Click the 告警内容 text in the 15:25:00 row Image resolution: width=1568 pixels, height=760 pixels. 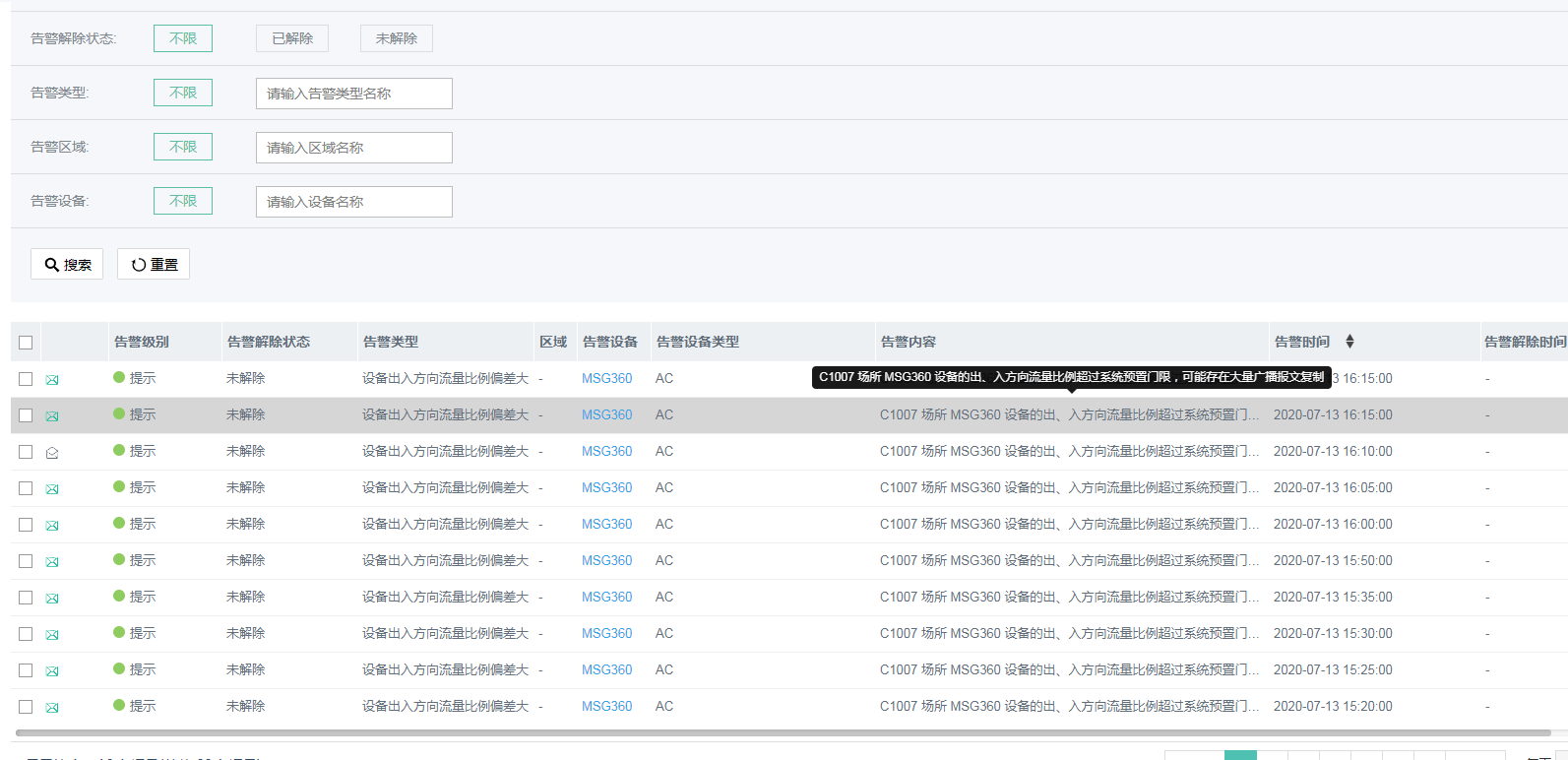[x=1068, y=669]
